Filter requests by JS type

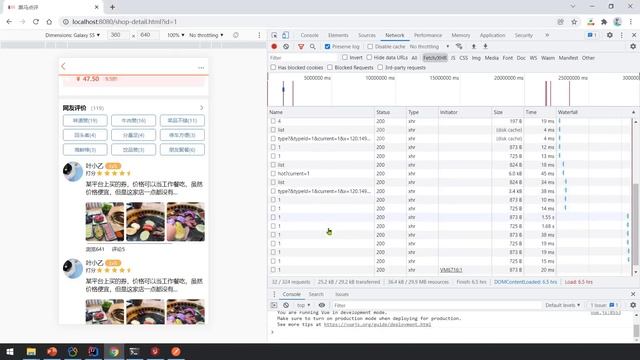453,58
